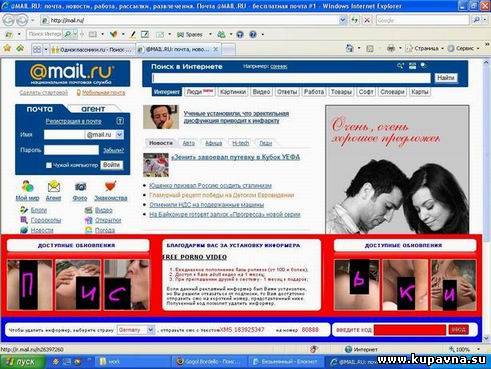
Task: Click the help question mark toolbar icon
Action: click(x=253, y=34)
